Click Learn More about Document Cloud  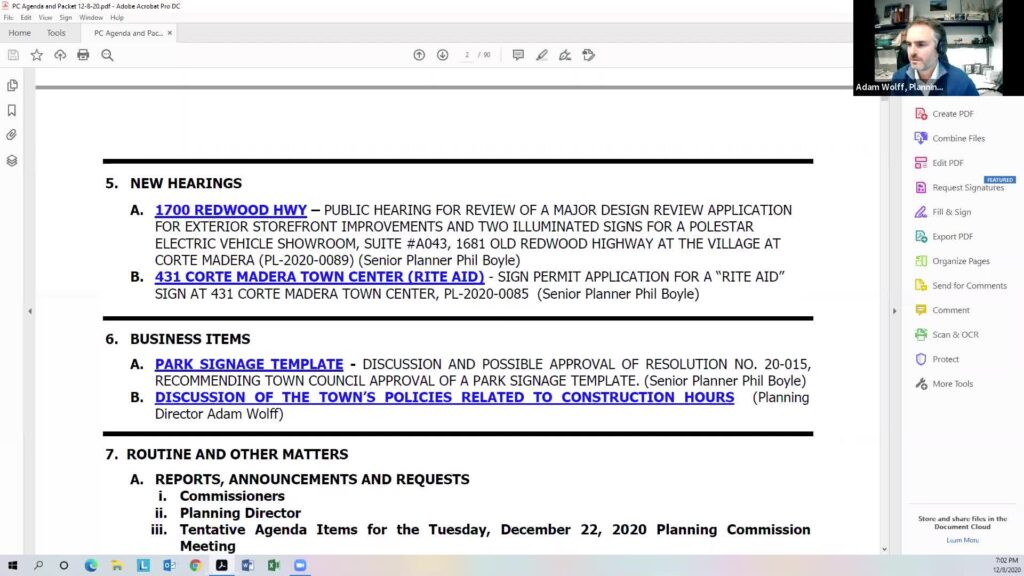pyautogui.click(x=962, y=540)
